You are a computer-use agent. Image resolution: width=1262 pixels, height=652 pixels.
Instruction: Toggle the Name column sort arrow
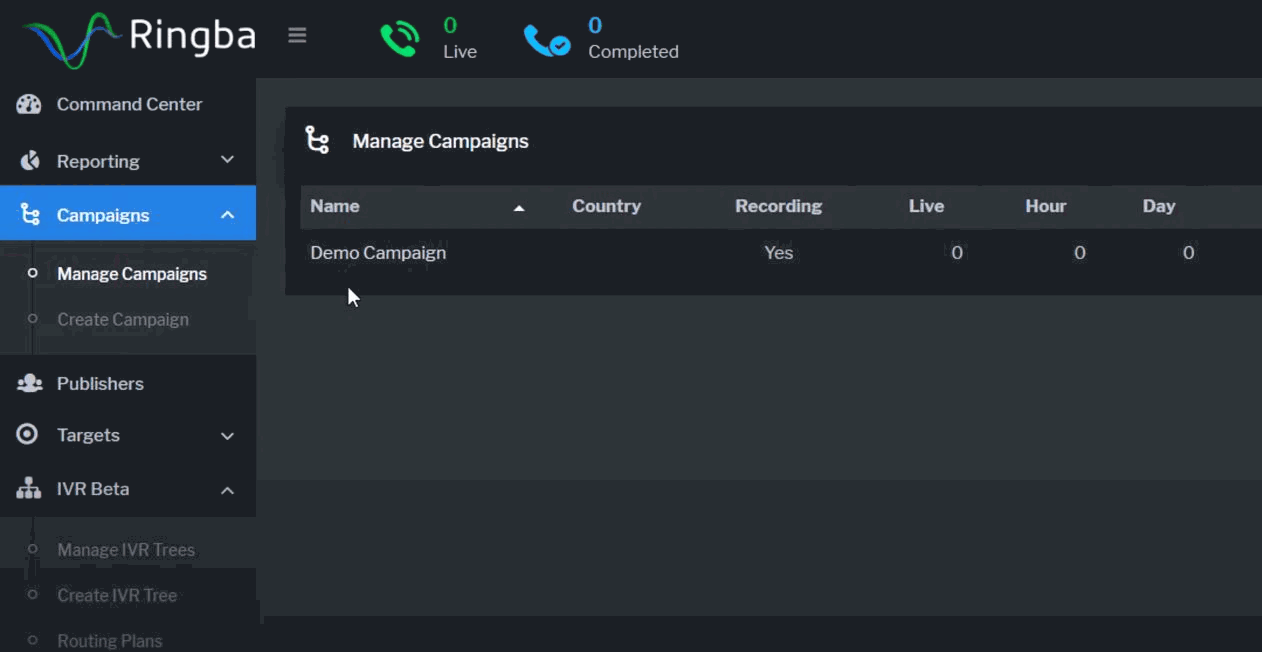pyautogui.click(x=519, y=207)
